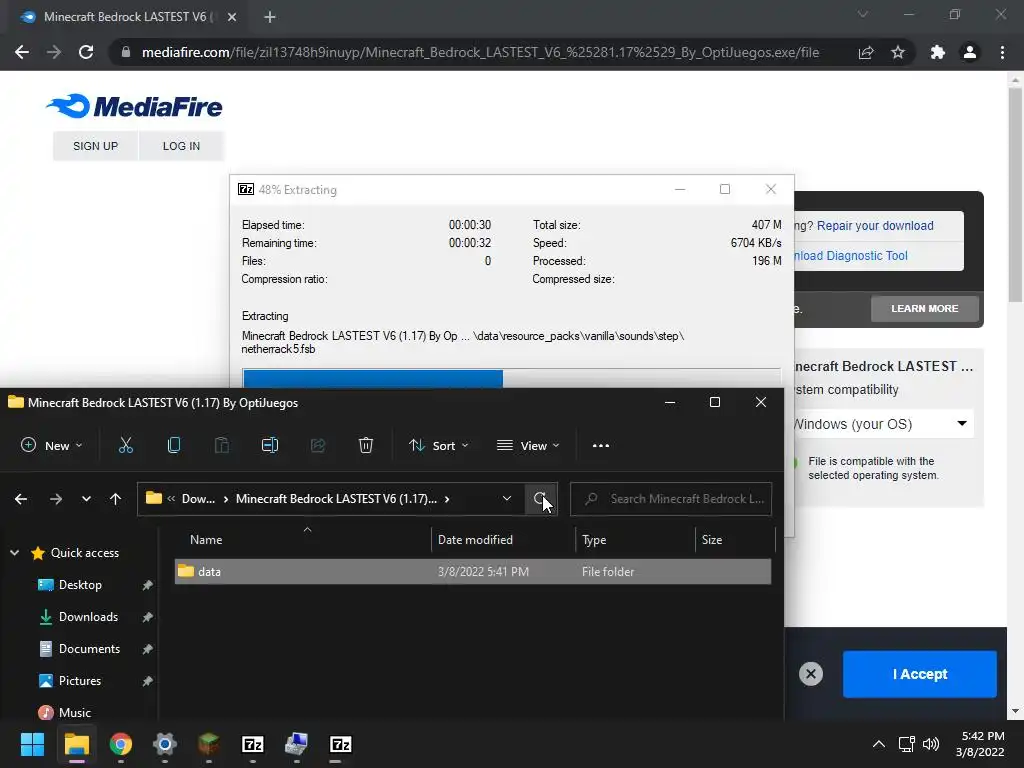Viewport: 1024px width, 768px height.
Task: Click the Chrome URL address field
Action: coord(480,52)
